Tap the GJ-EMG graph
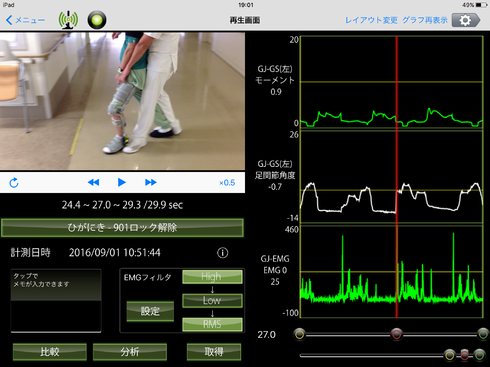 (x=392, y=272)
